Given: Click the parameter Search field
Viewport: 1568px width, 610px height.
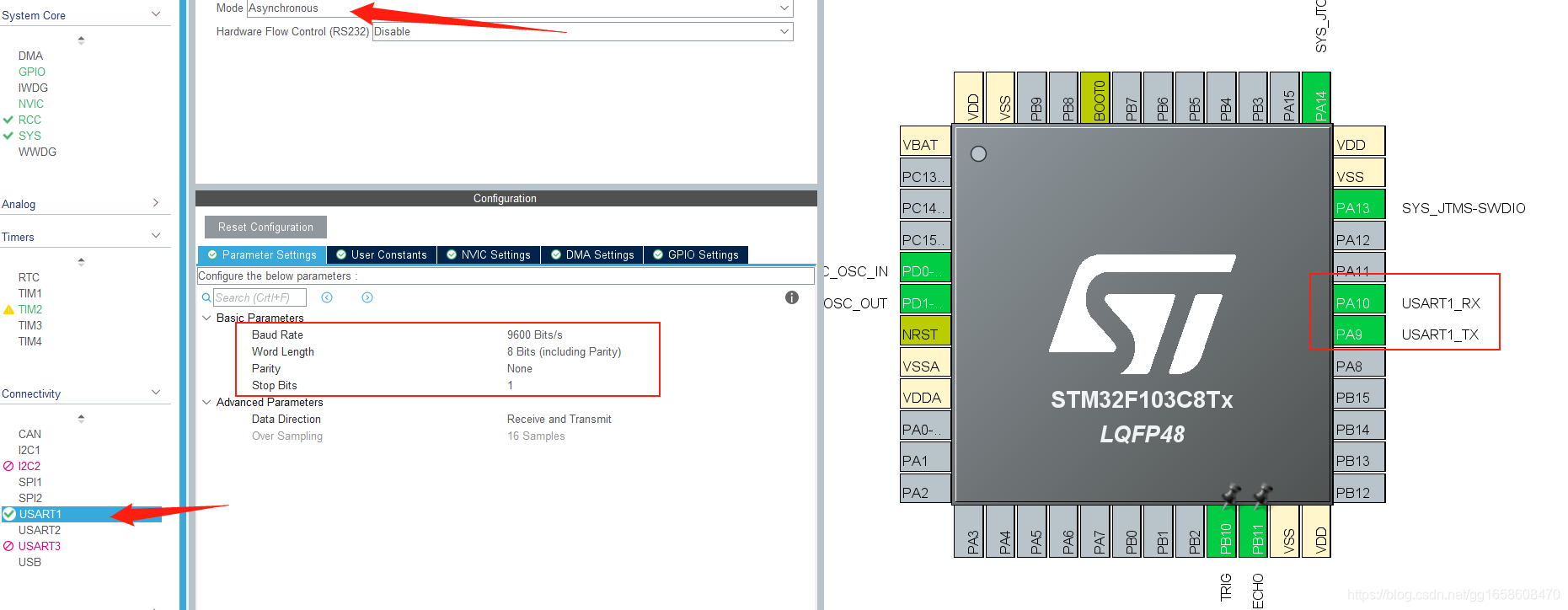Looking at the screenshot, I should pos(260,297).
